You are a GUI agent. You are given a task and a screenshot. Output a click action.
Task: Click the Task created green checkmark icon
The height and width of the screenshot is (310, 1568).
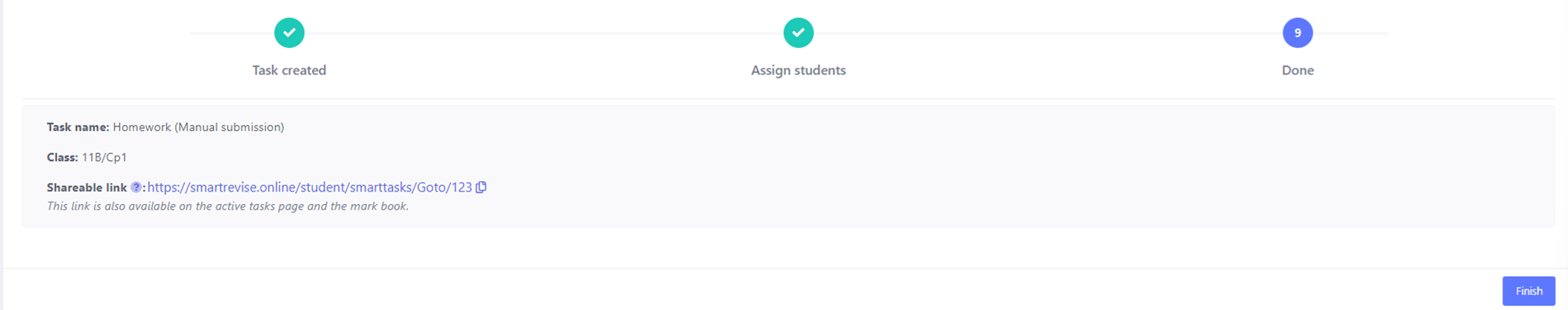[x=289, y=33]
